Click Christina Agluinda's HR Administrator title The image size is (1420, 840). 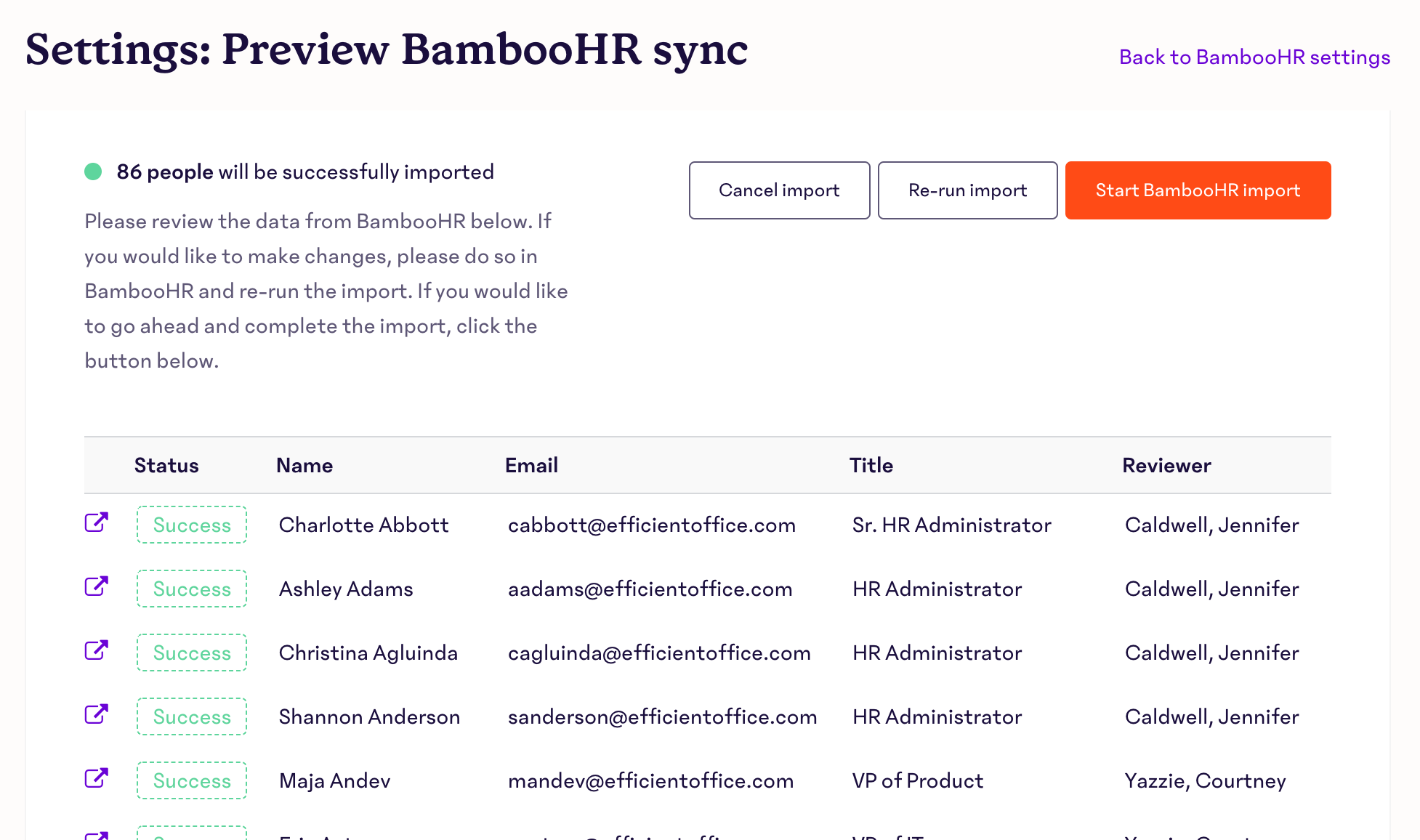[937, 653]
